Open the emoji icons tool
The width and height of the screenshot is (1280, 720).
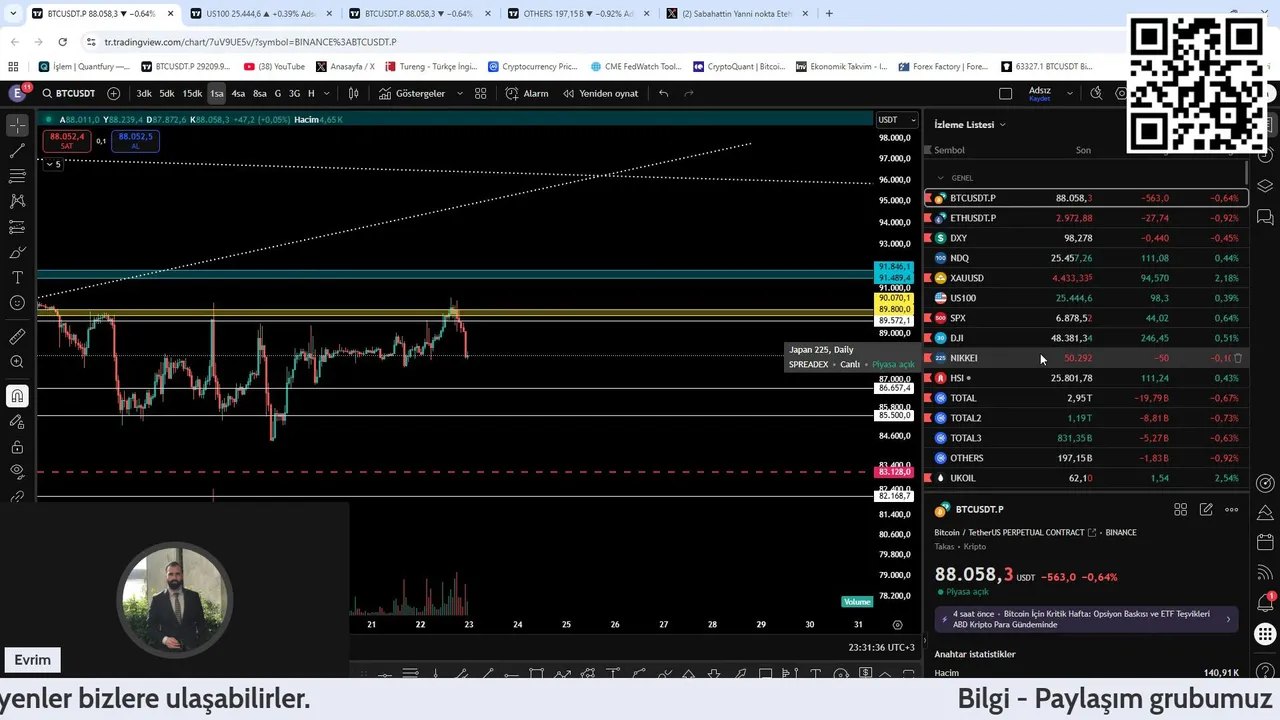click(17, 303)
